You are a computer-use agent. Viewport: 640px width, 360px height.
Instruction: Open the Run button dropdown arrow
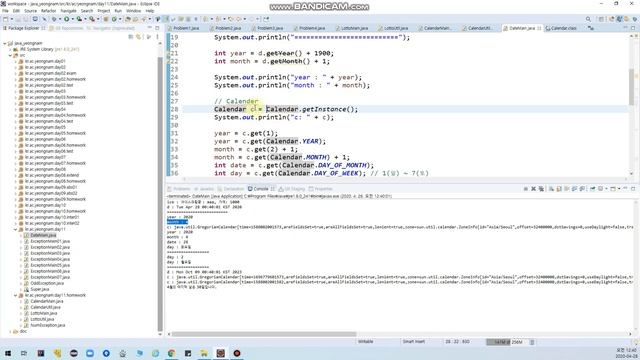72,19
